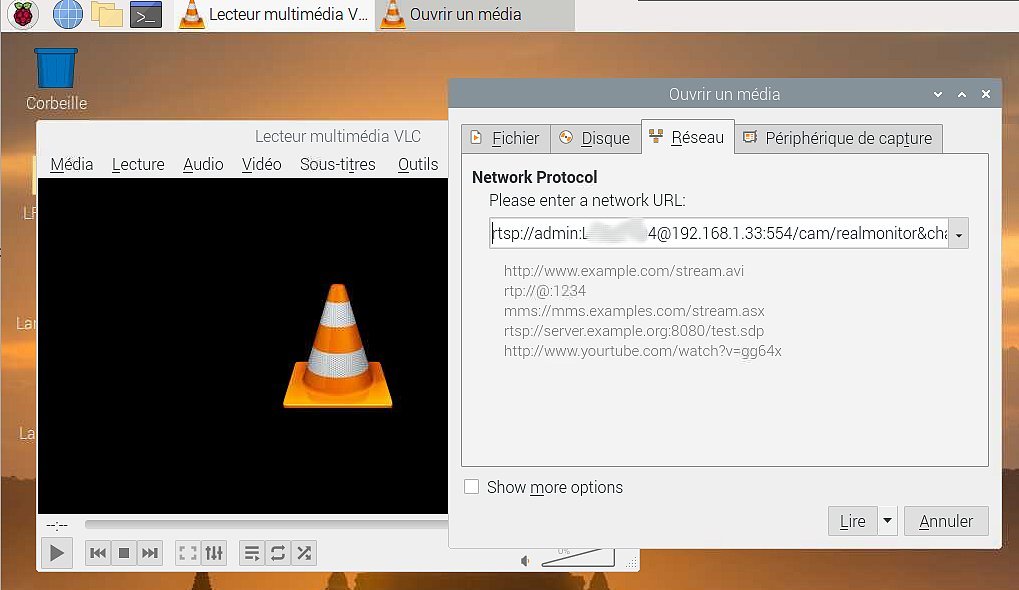Viewport: 1019px width, 590px height.
Task: Mute audio with the speaker icon
Action: point(525,561)
